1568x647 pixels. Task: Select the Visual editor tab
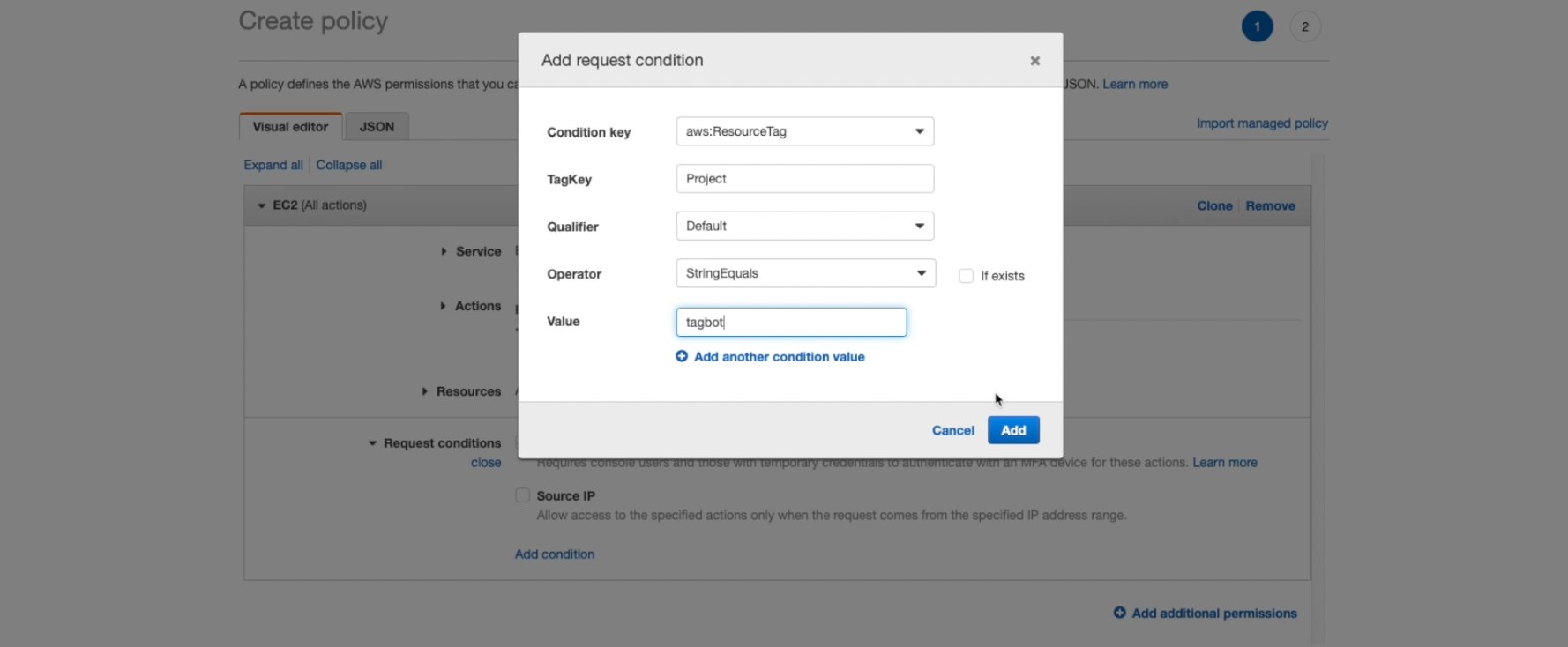coord(290,127)
